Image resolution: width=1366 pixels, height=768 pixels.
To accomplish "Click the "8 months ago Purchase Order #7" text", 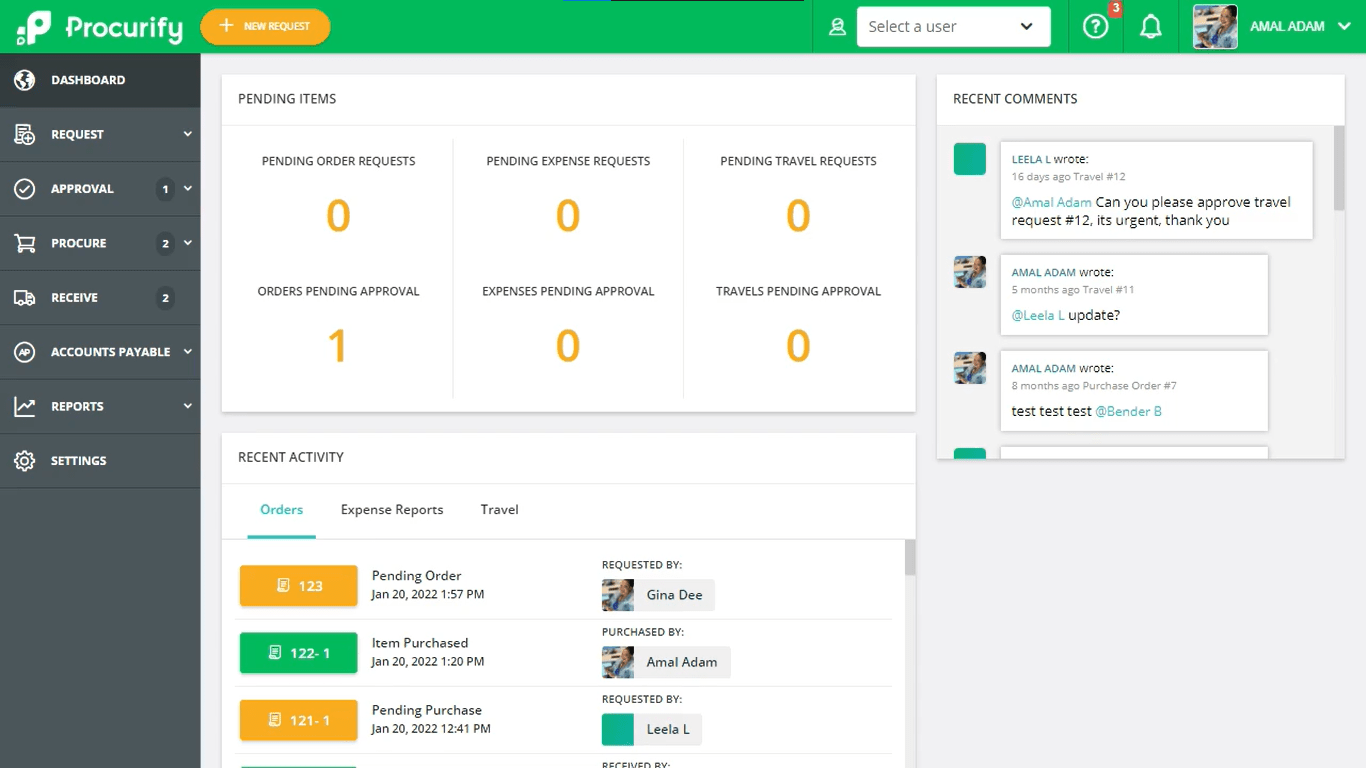I will point(1094,386).
